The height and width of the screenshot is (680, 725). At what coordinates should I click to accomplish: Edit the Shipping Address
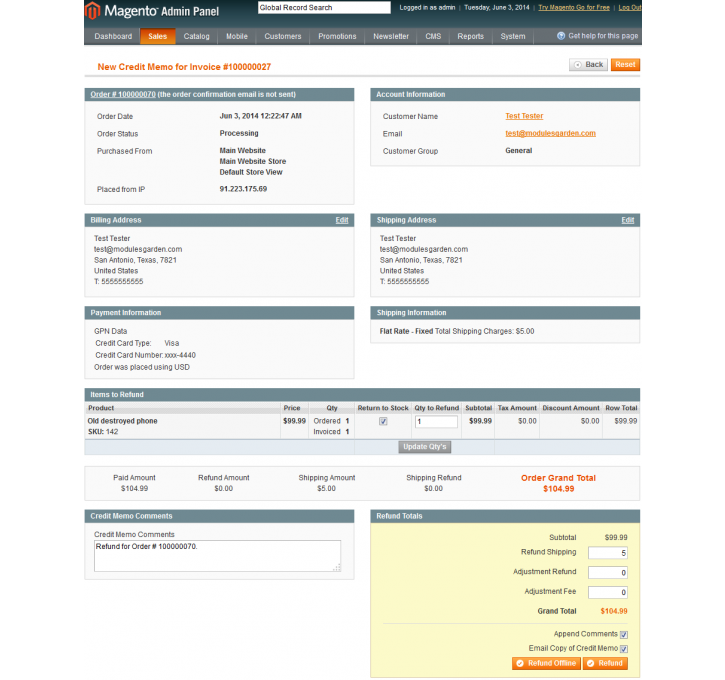point(627,220)
